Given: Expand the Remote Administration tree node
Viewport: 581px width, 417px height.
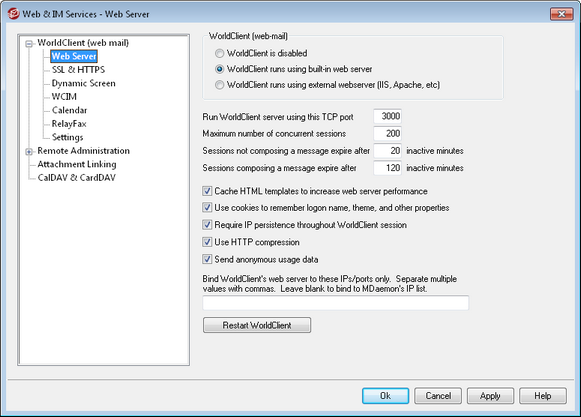Looking at the screenshot, I should pyautogui.click(x=29, y=152).
